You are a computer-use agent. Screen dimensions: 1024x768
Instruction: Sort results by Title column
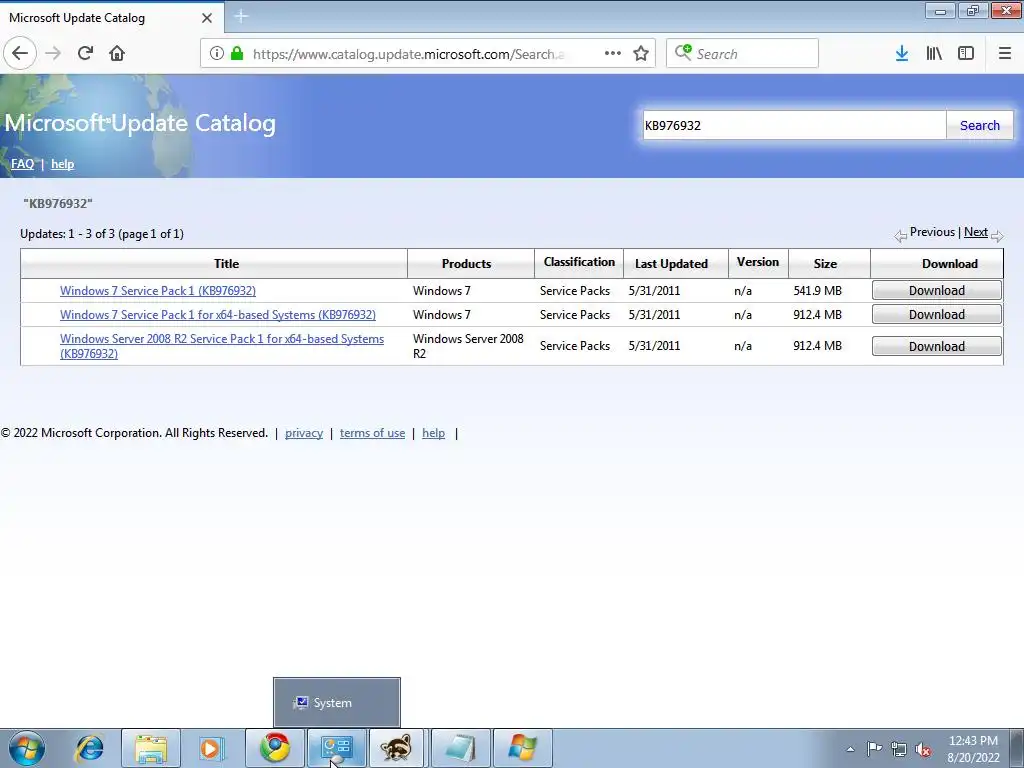226,264
